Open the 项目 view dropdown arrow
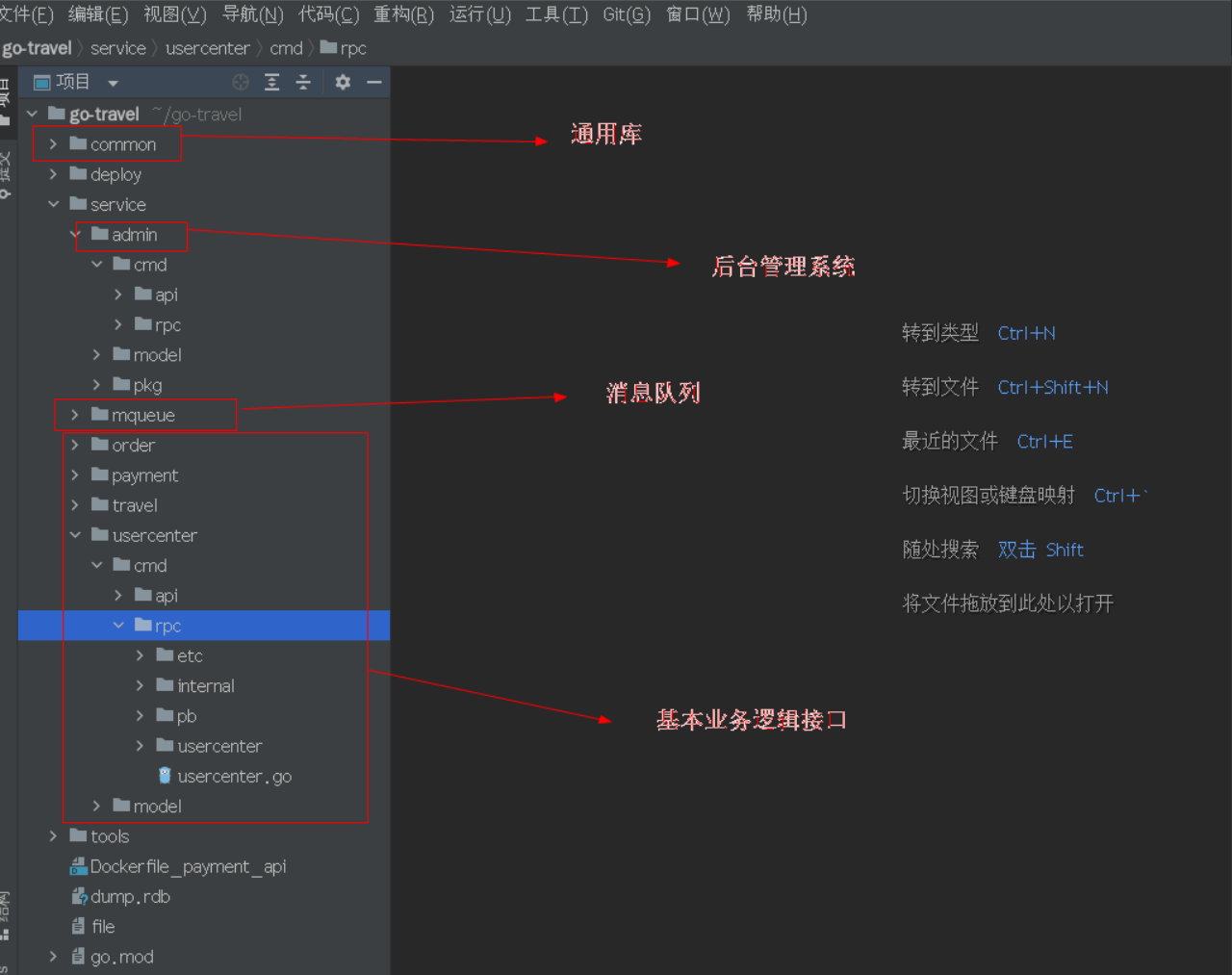The image size is (1232, 975). (114, 82)
